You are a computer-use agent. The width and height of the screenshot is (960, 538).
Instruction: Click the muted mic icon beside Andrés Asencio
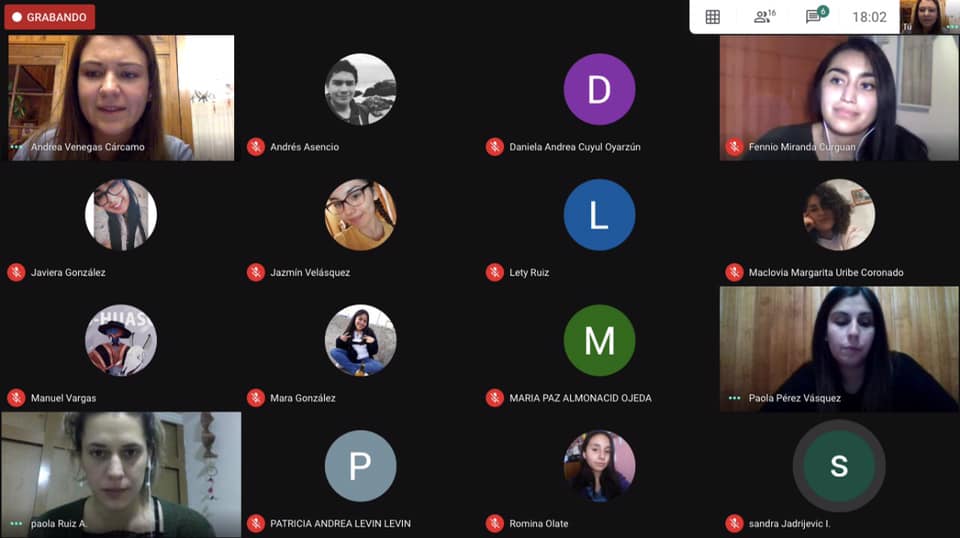coord(256,147)
